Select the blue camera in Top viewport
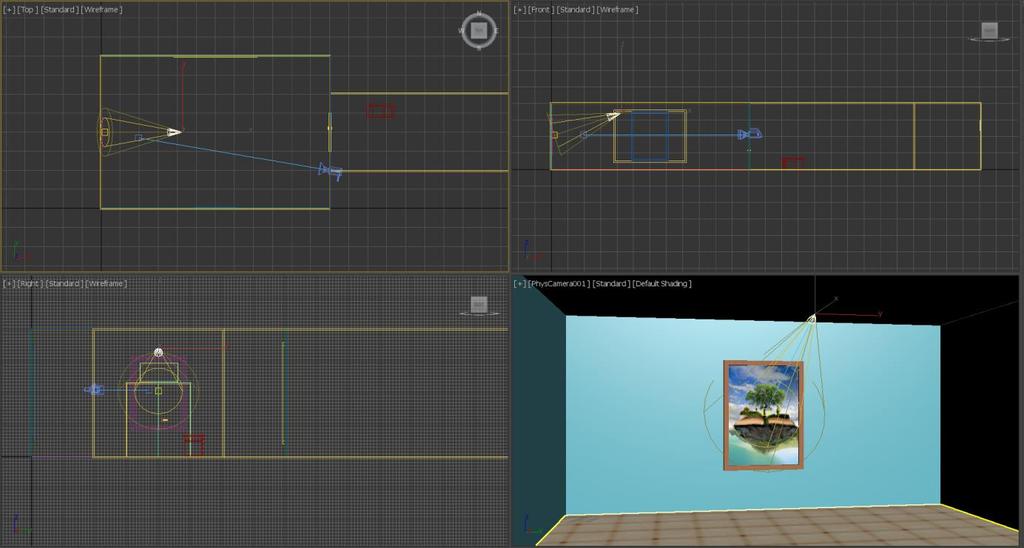Viewport: 1024px width, 548px height. pyautogui.click(x=330, y=171)
